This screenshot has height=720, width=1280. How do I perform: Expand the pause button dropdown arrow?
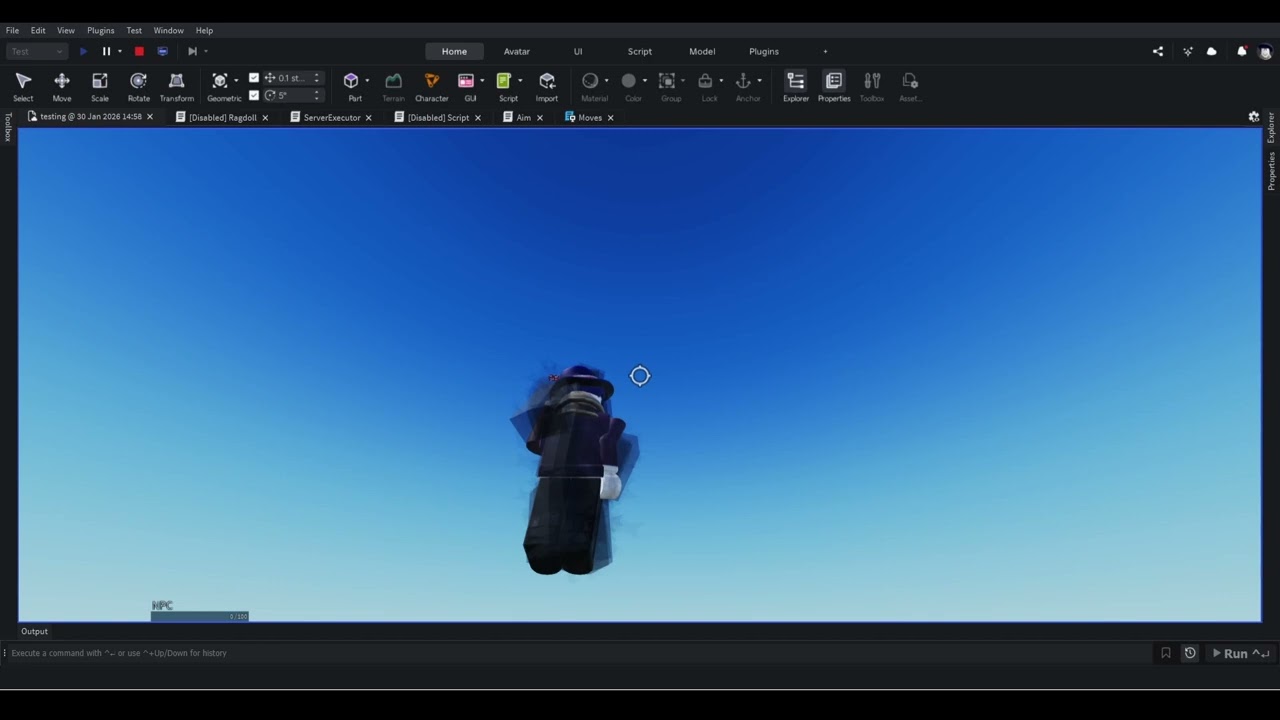click(120, 51)
